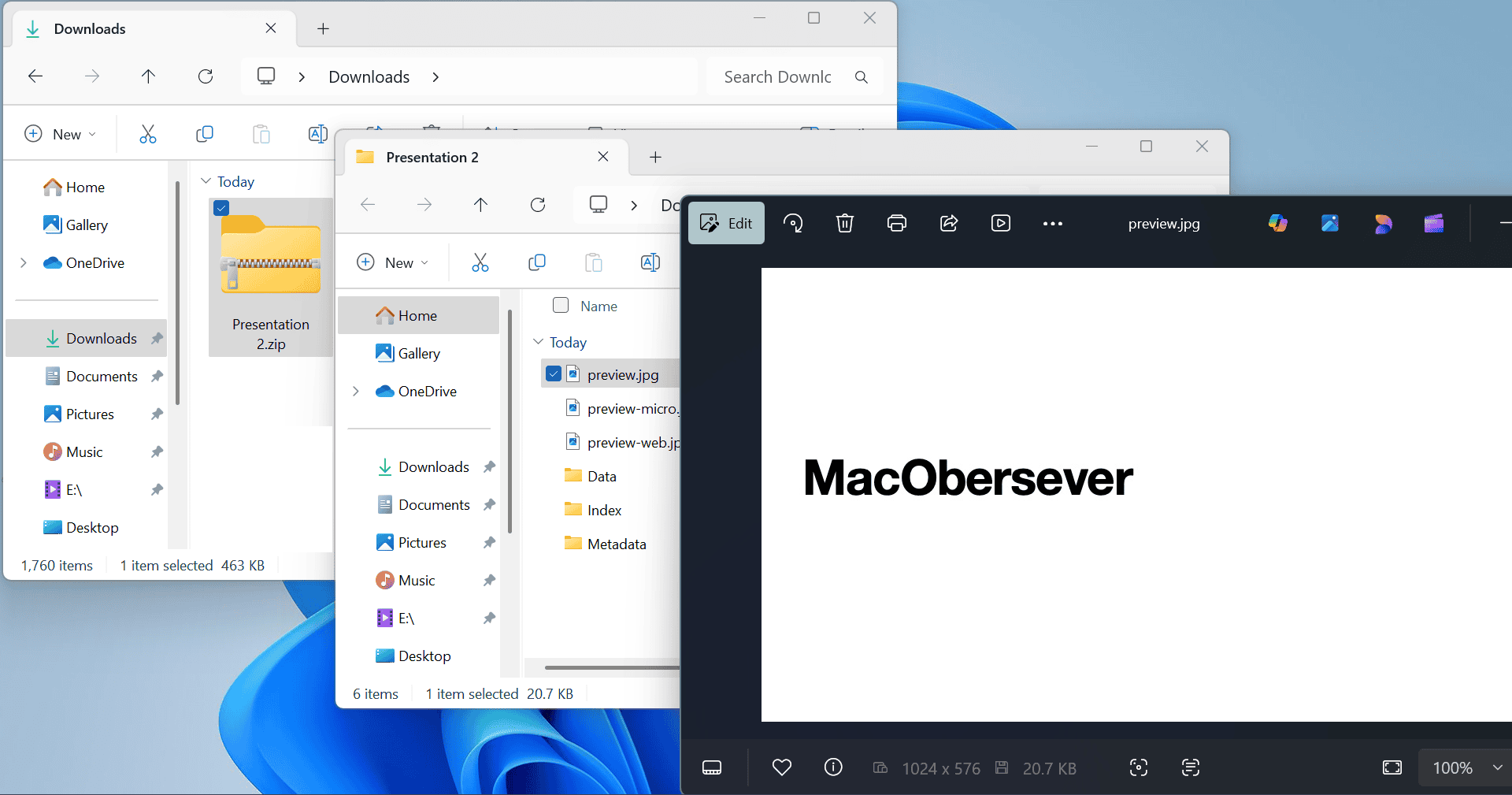The width and height of the screenshot is (1512, 795).
Task: Click the Edit button in Photos
Action: (x=725, y=223)
